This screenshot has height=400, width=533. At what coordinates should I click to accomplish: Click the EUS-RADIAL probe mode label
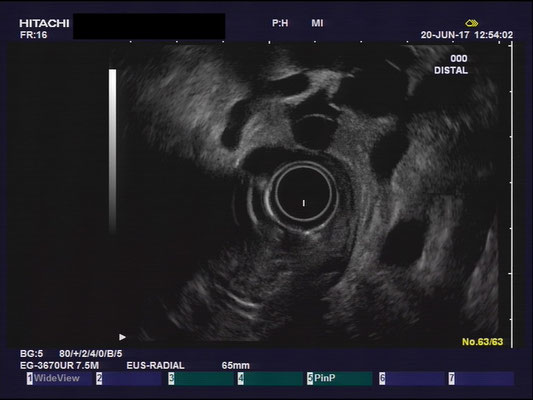click(155, 366)
